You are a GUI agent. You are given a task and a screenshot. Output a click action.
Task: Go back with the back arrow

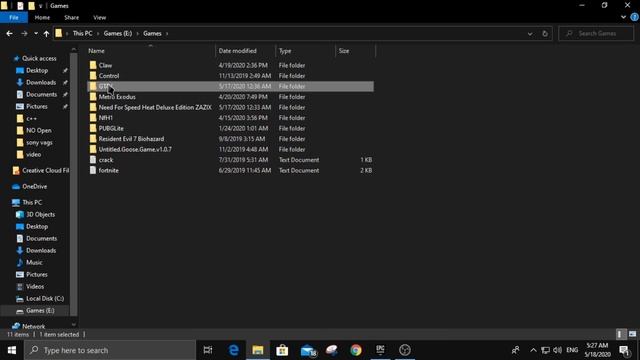(x=9, y=33)
